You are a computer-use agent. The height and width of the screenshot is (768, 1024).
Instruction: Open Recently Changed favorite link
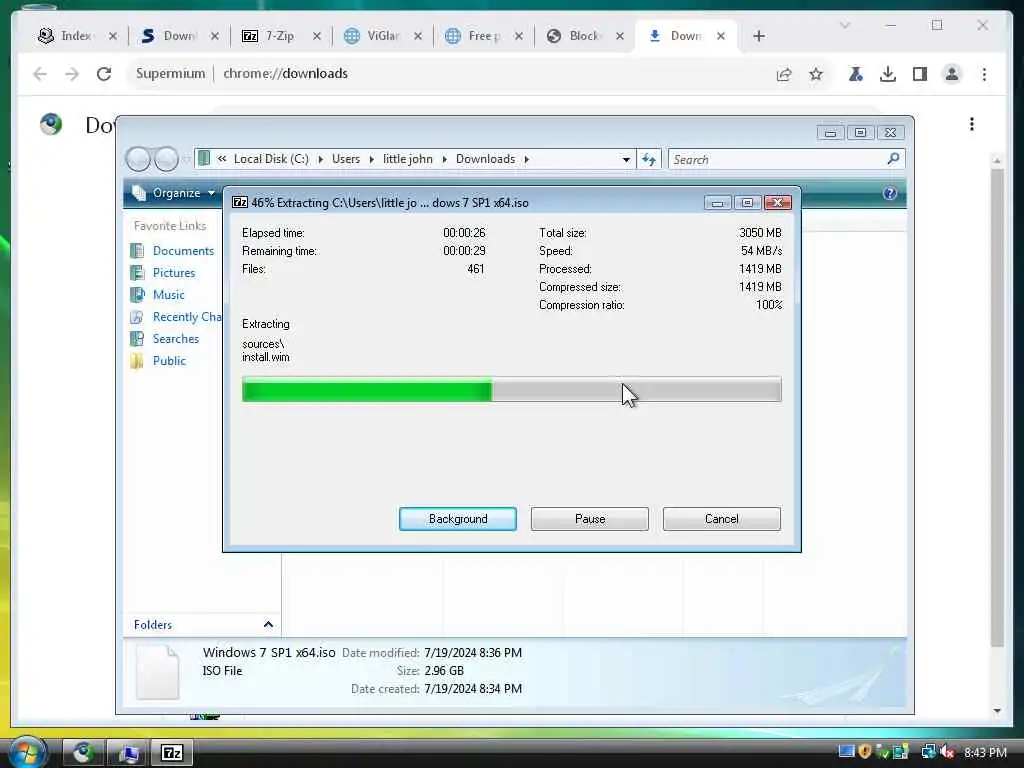pyautogui.click(x=187, y=317)
